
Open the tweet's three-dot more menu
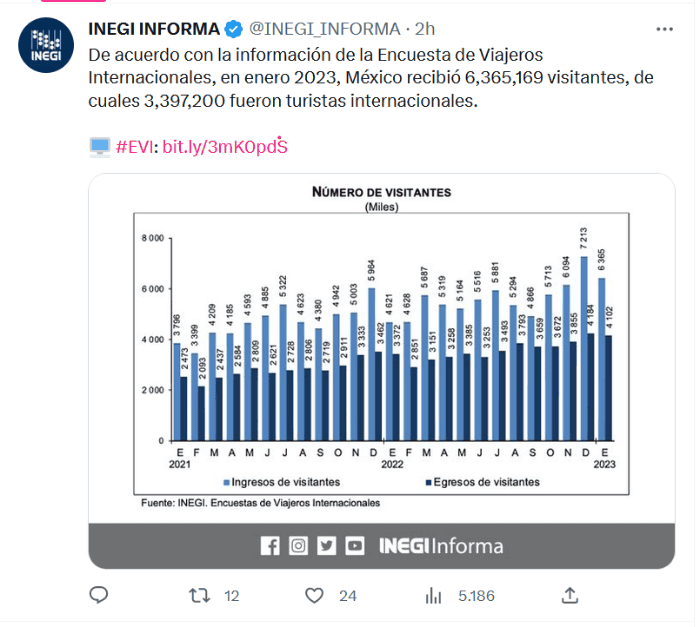[664, 28]
